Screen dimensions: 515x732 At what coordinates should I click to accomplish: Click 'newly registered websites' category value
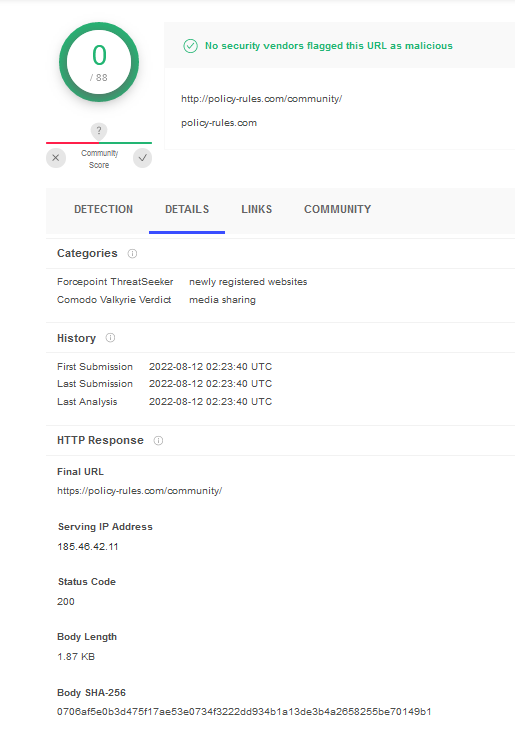248,282
